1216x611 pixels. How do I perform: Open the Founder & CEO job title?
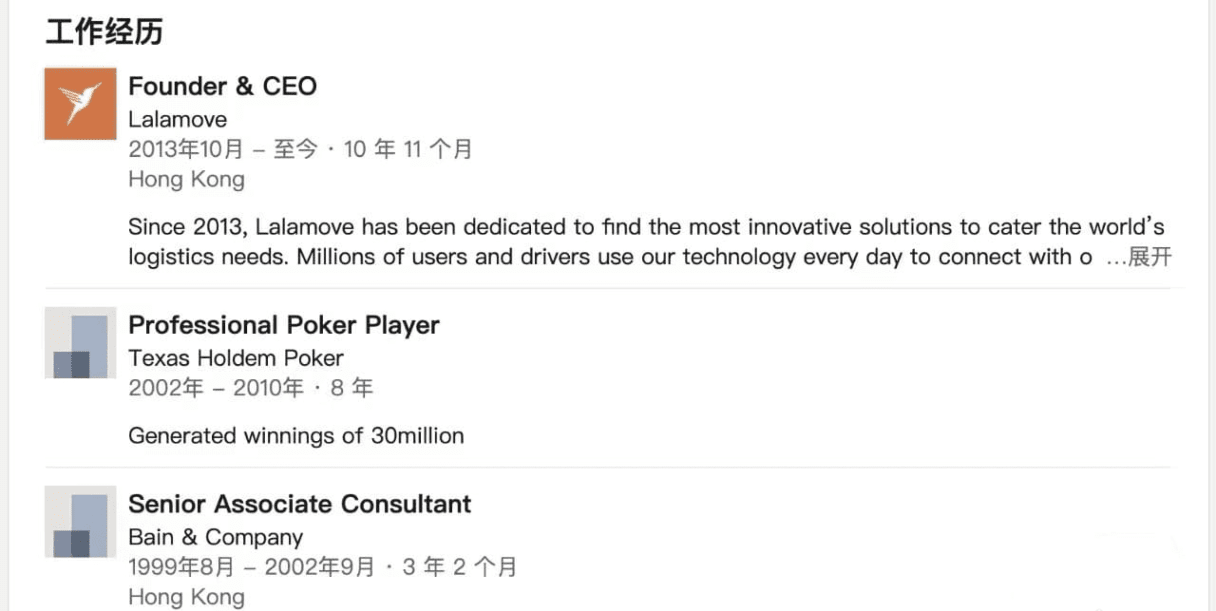(x=223, y=86)
